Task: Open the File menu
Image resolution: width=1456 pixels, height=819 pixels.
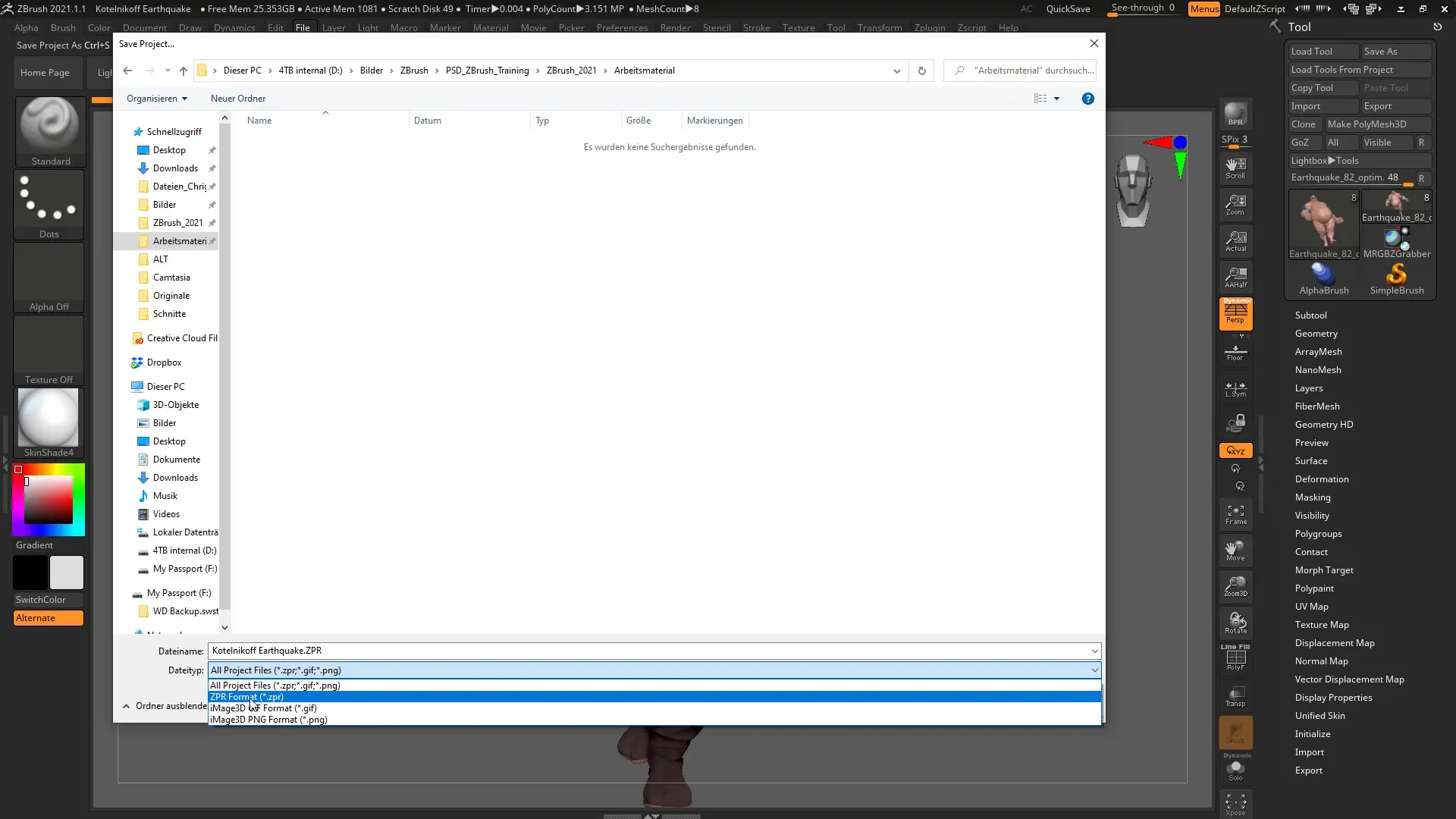Action: (x=303, y=27)
